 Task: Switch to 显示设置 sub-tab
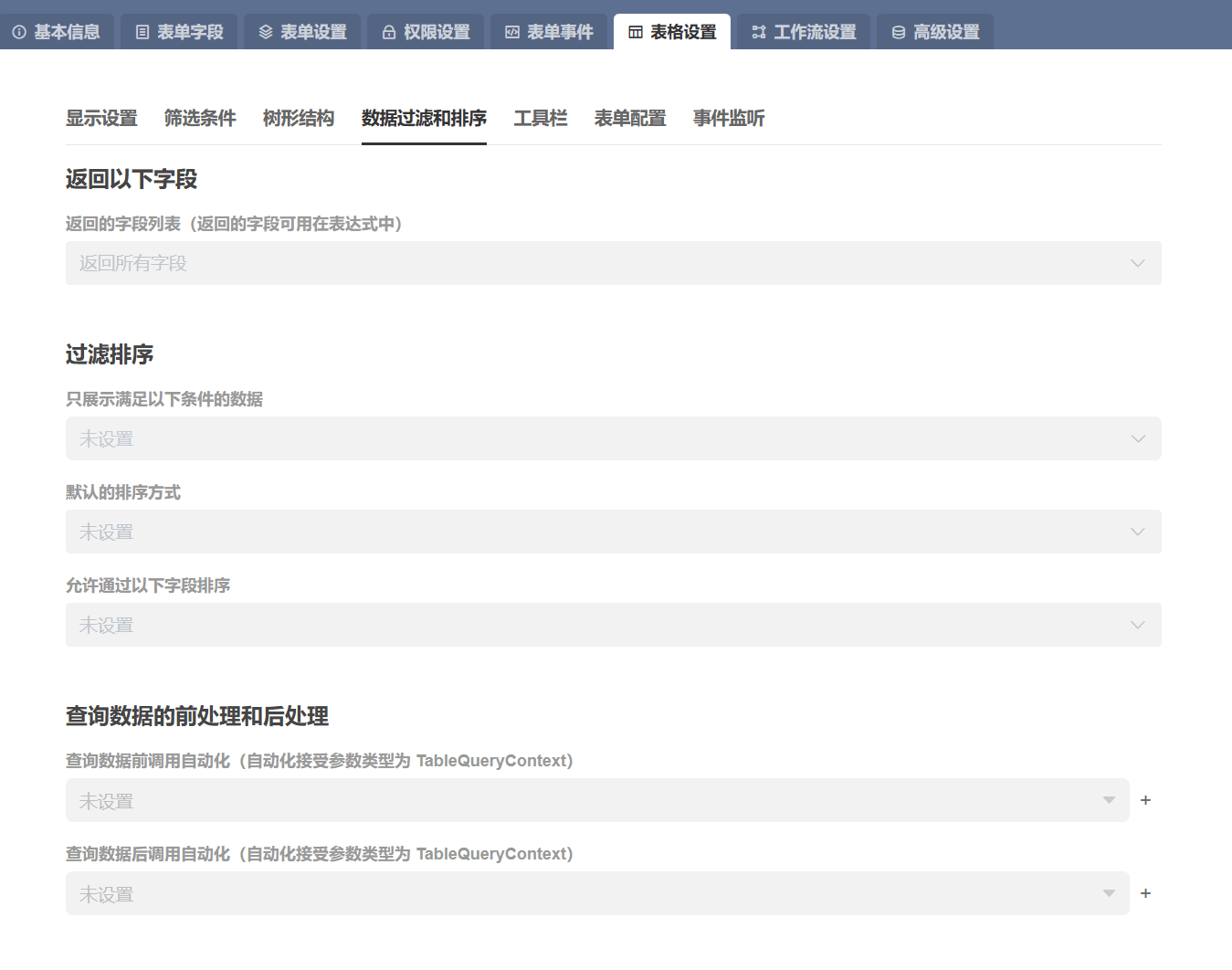pyautogui.click(x=101, y=118)
